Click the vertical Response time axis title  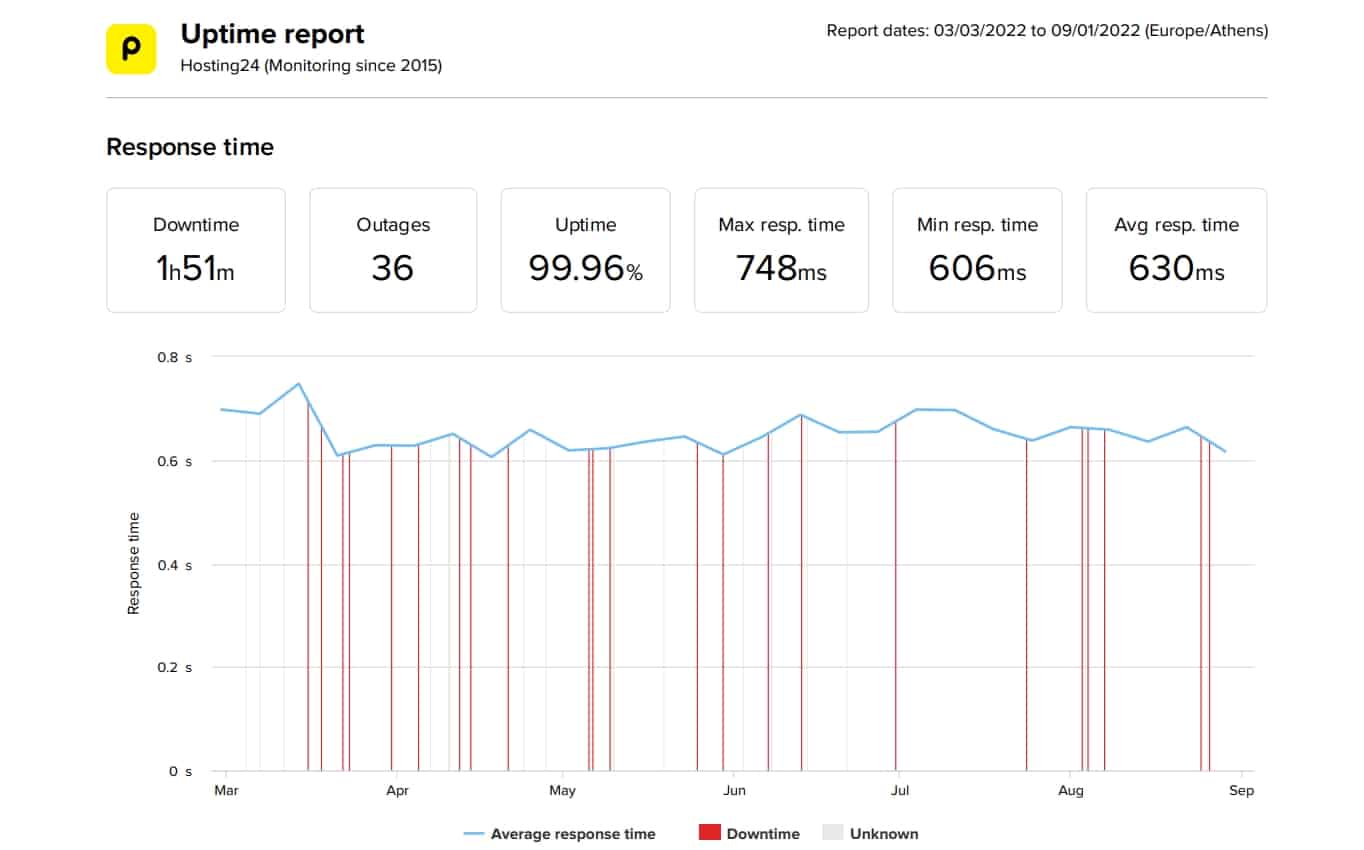[x=134, y=563]
